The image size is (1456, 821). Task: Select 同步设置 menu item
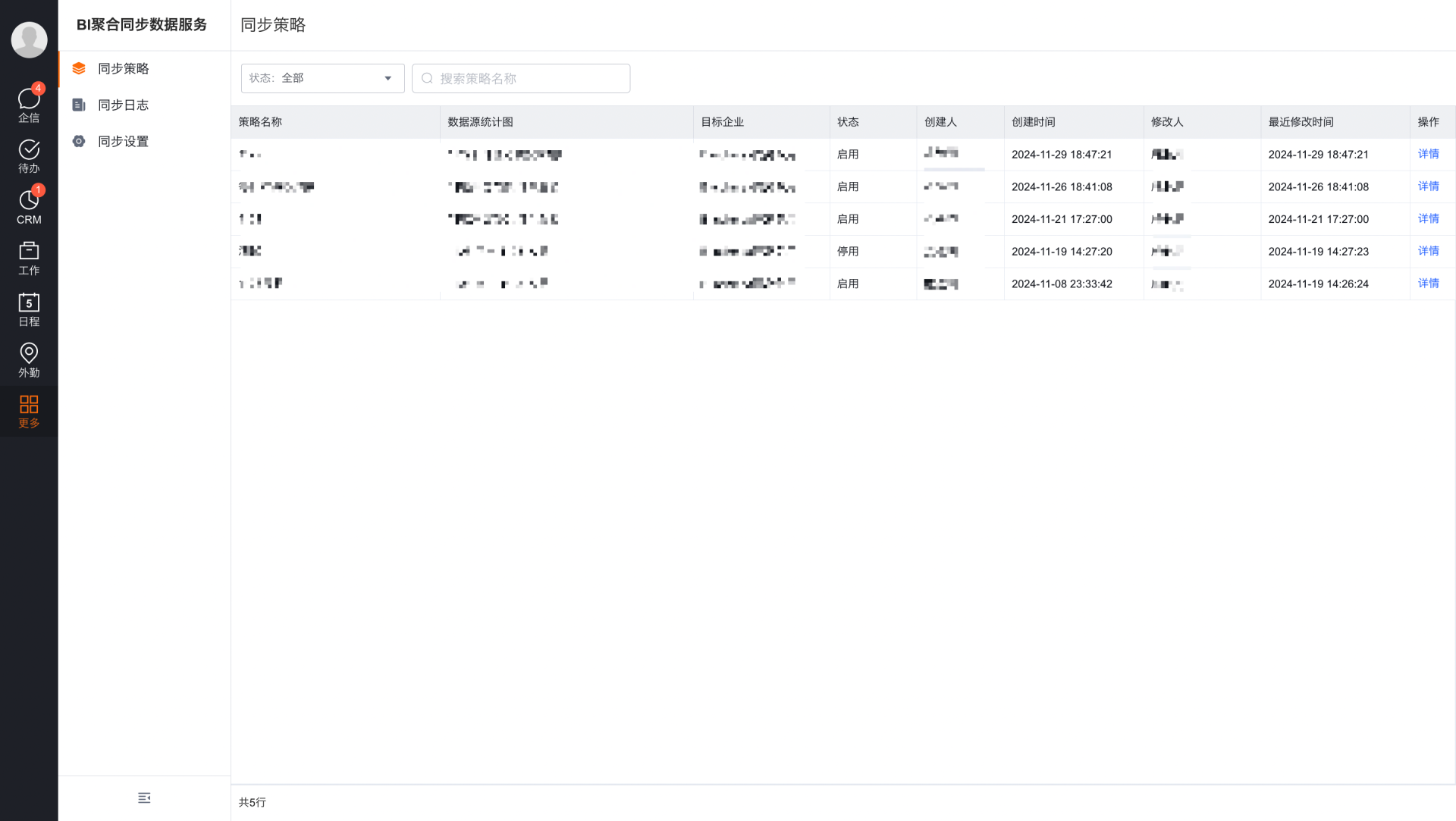coord(144,141)
